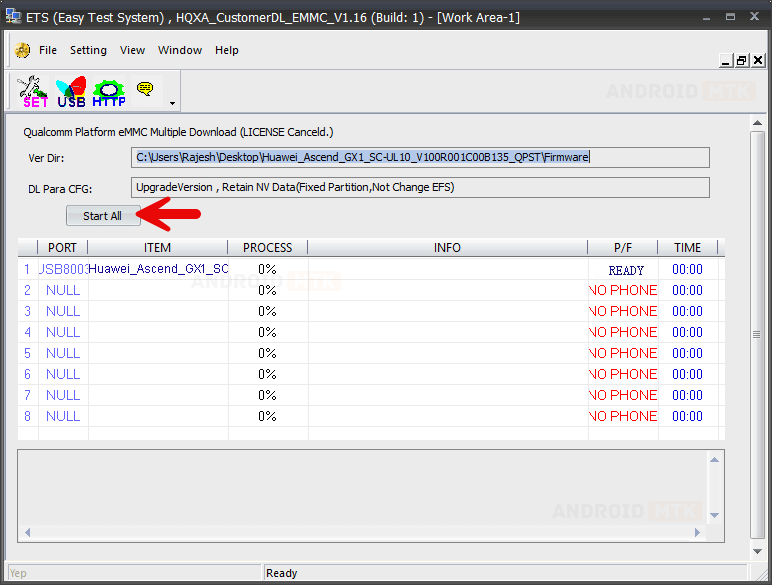
Task: Click the DL Para CFG field
Action: (x=420, y=187)
